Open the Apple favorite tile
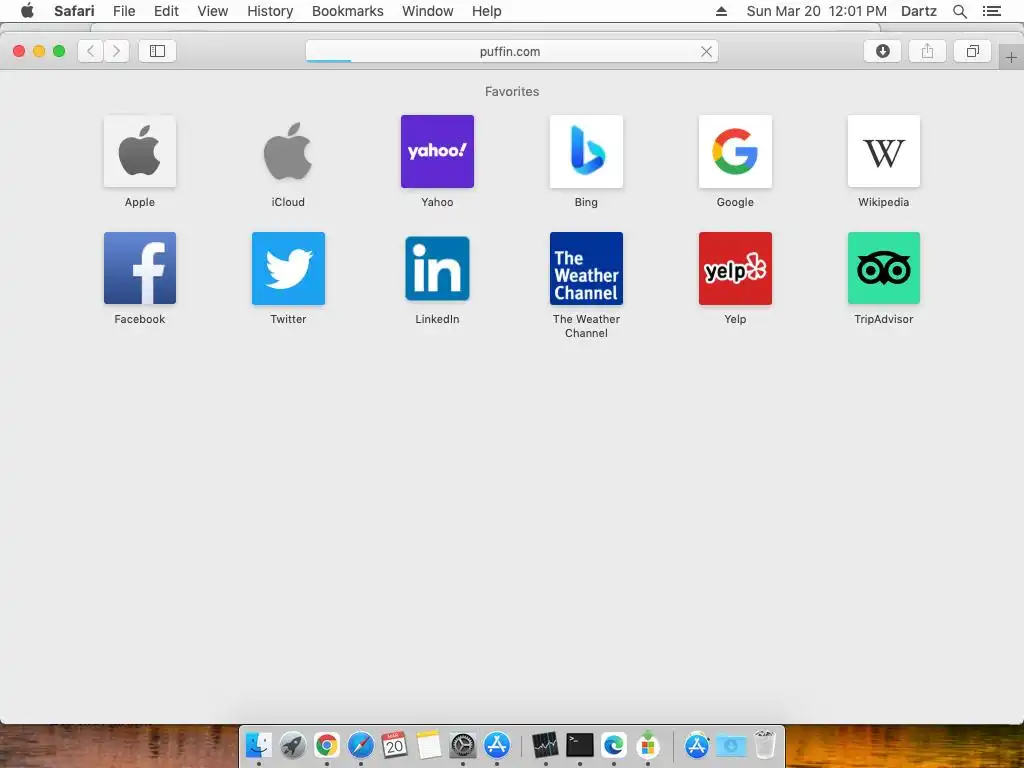The image size is (1024, 768). pyautogui.click(x=140, y=152)
